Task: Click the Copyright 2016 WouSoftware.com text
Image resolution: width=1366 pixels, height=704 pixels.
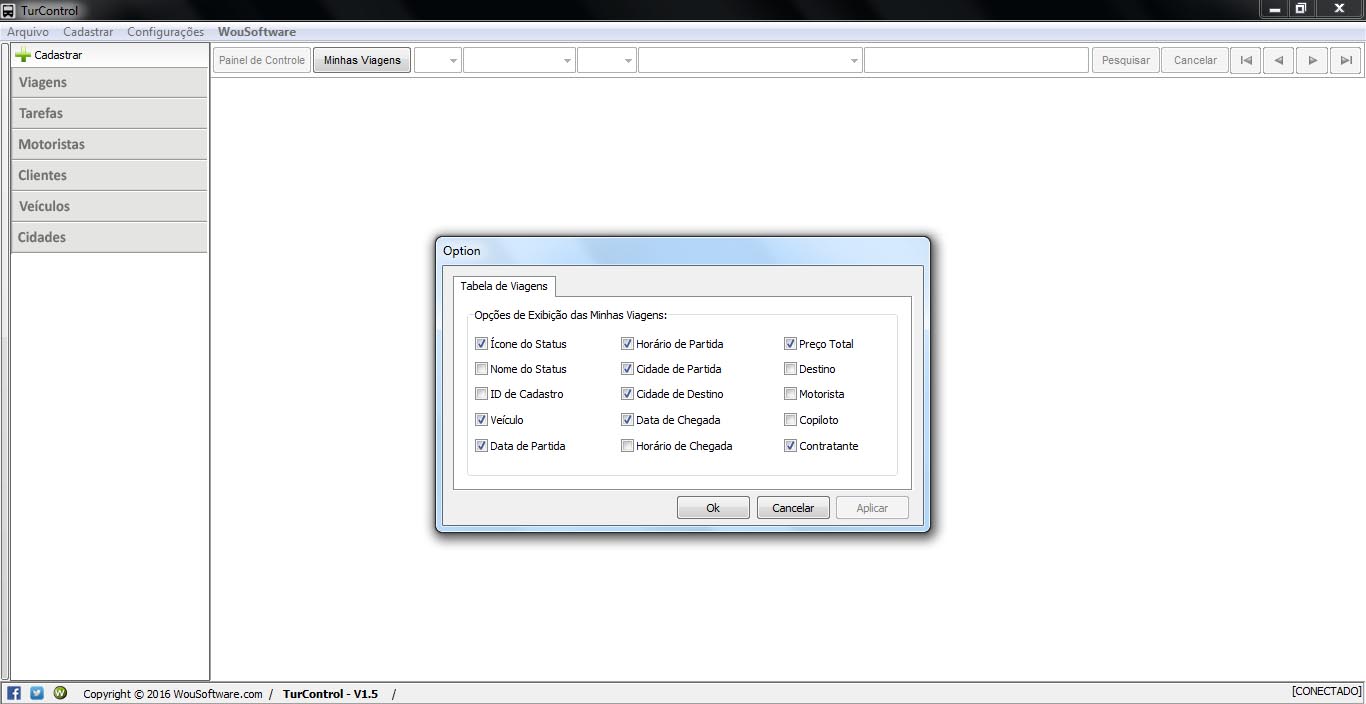Action: click(173, 694)
